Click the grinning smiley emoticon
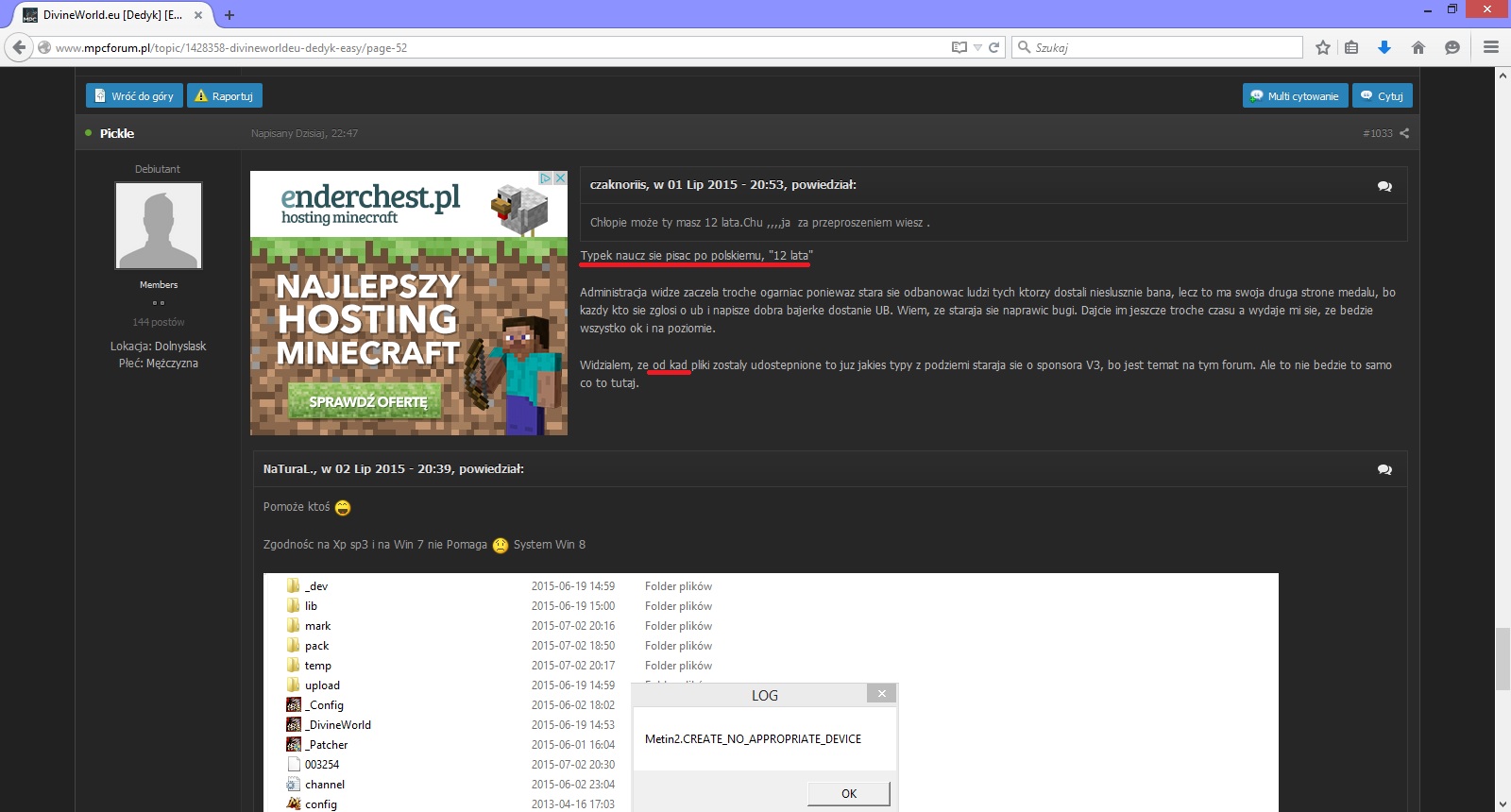This screenshot has width=1511, height=812. click(343, 508)
